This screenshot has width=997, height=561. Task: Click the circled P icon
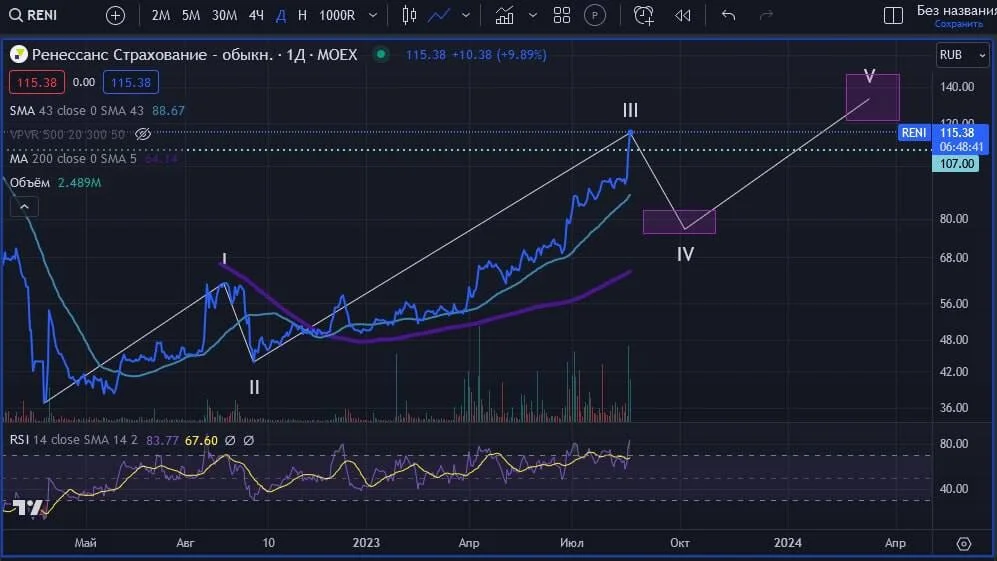tap(595, 15)
